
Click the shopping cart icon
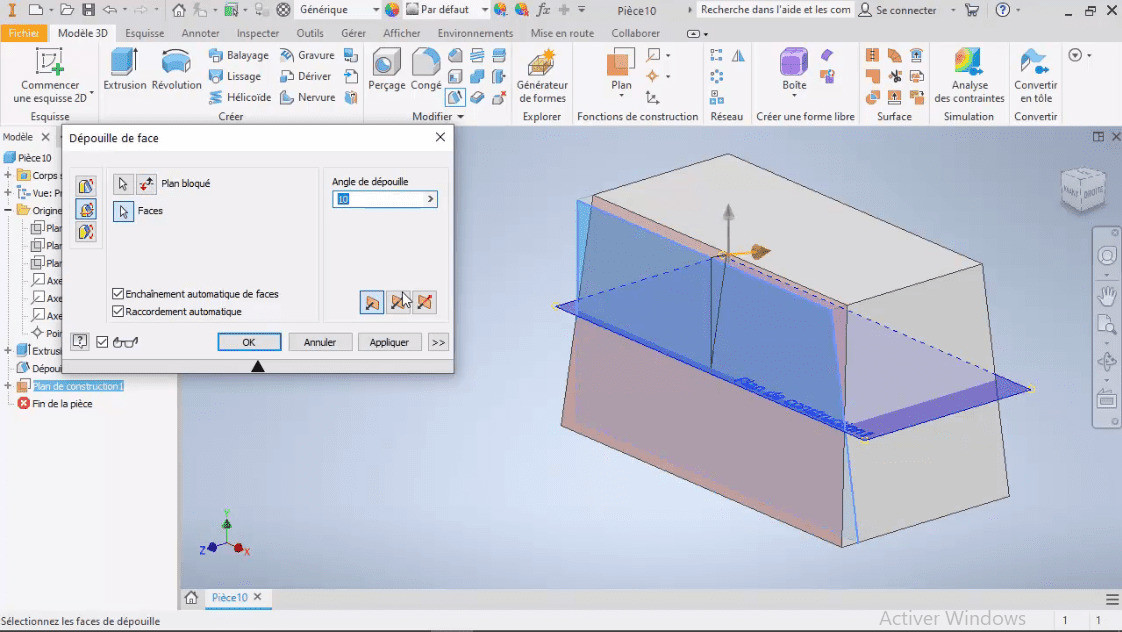972,10
